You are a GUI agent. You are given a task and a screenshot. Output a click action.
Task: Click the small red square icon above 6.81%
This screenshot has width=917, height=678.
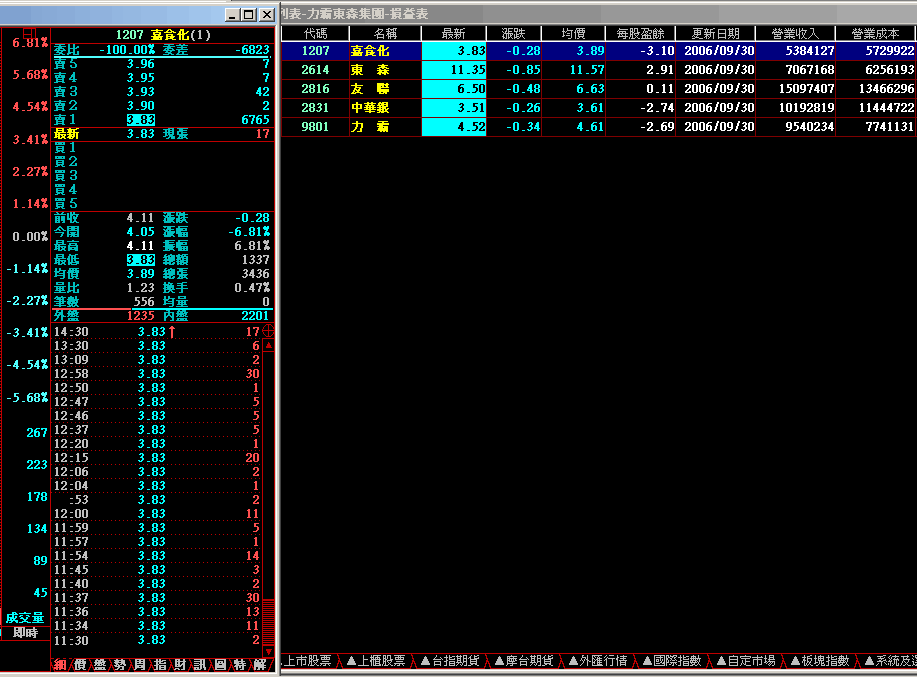pyautogui.click(x=29, y=33)
